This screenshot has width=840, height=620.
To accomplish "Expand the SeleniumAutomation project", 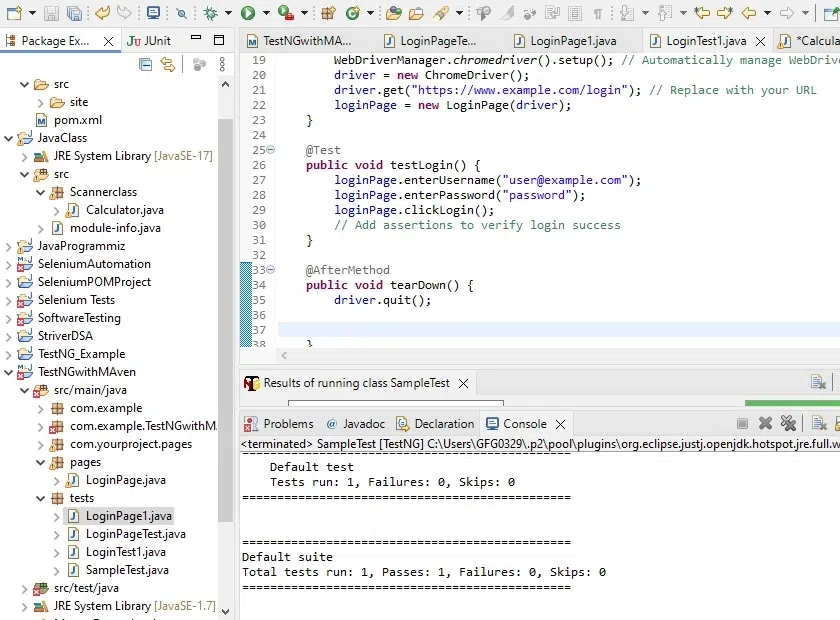I will pos(9,264).
